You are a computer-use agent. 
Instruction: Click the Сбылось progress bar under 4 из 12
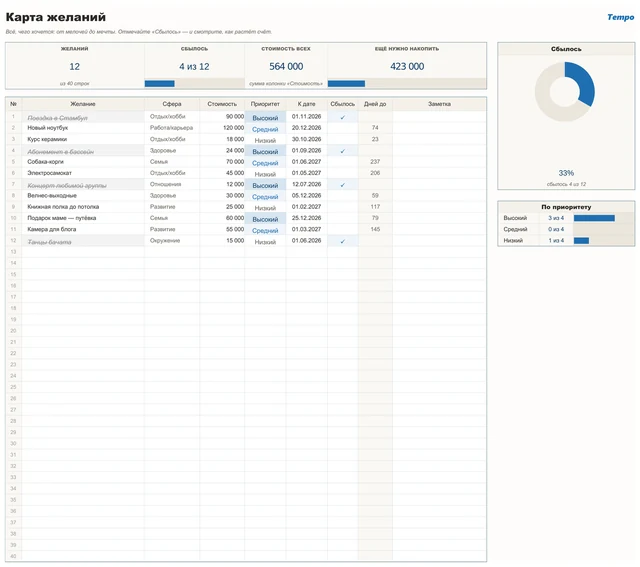(x=194, y=83)
